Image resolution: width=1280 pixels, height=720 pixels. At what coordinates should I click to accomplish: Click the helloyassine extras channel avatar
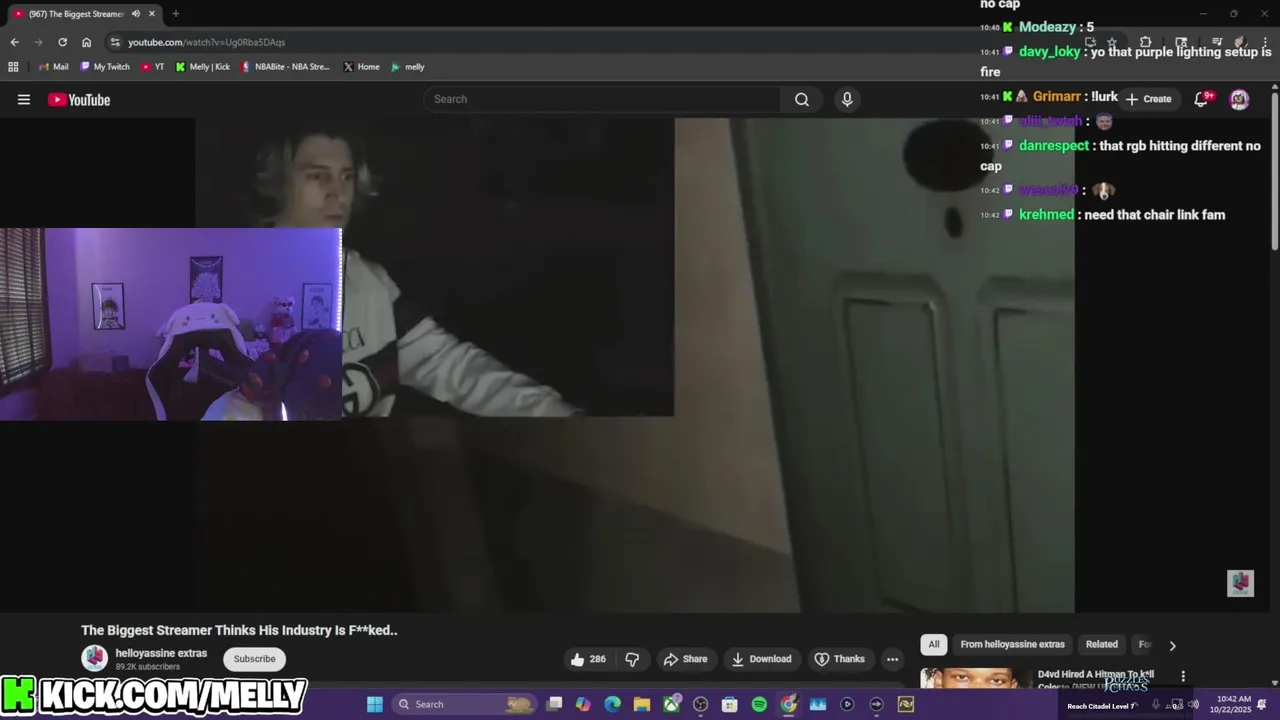(95, 658)
